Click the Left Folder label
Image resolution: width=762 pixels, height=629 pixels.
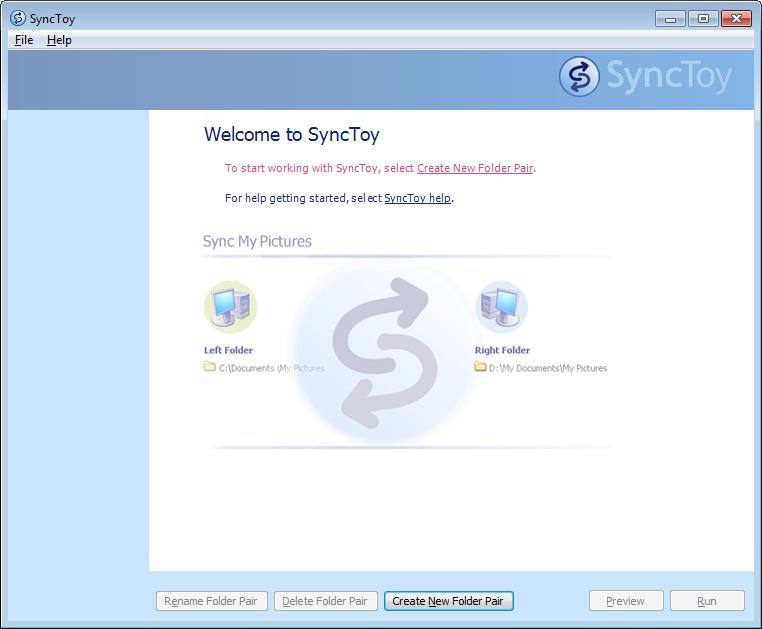[x=228, y=350]
